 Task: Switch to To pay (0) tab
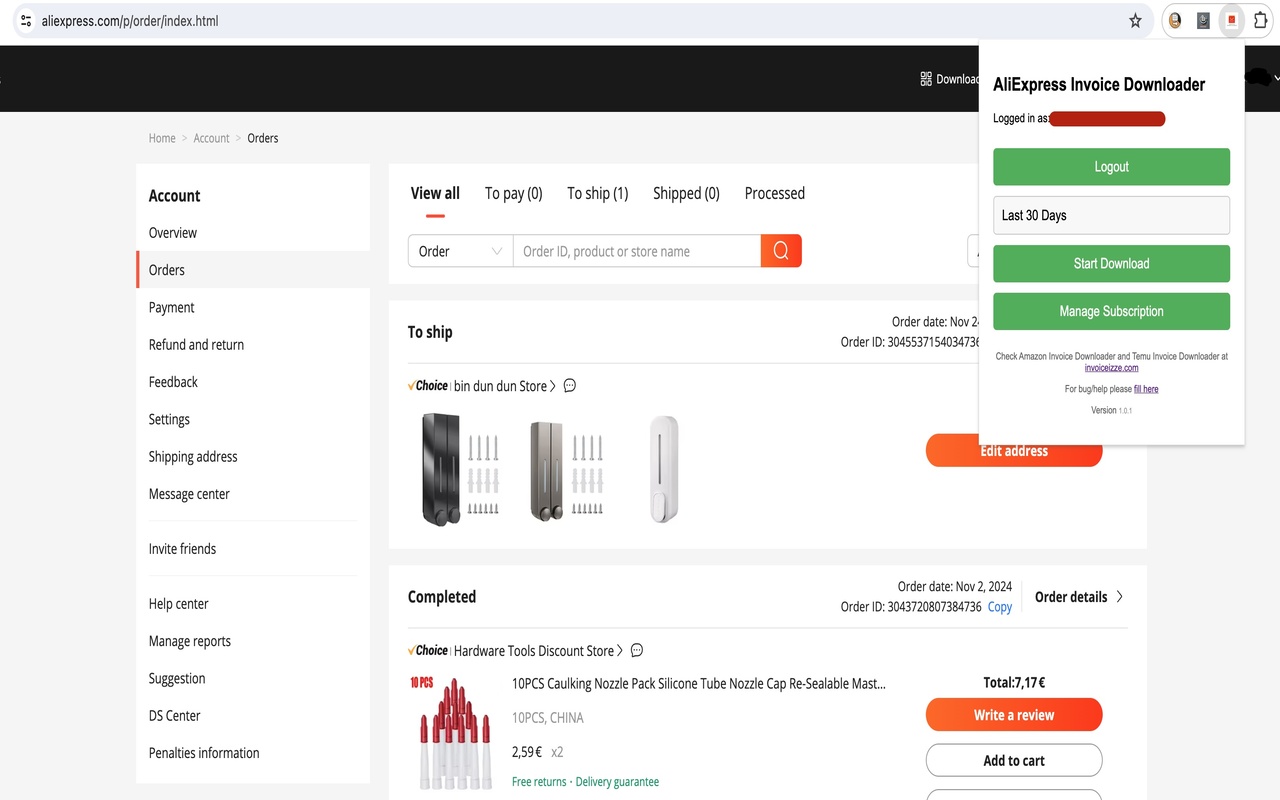point(514,193)
